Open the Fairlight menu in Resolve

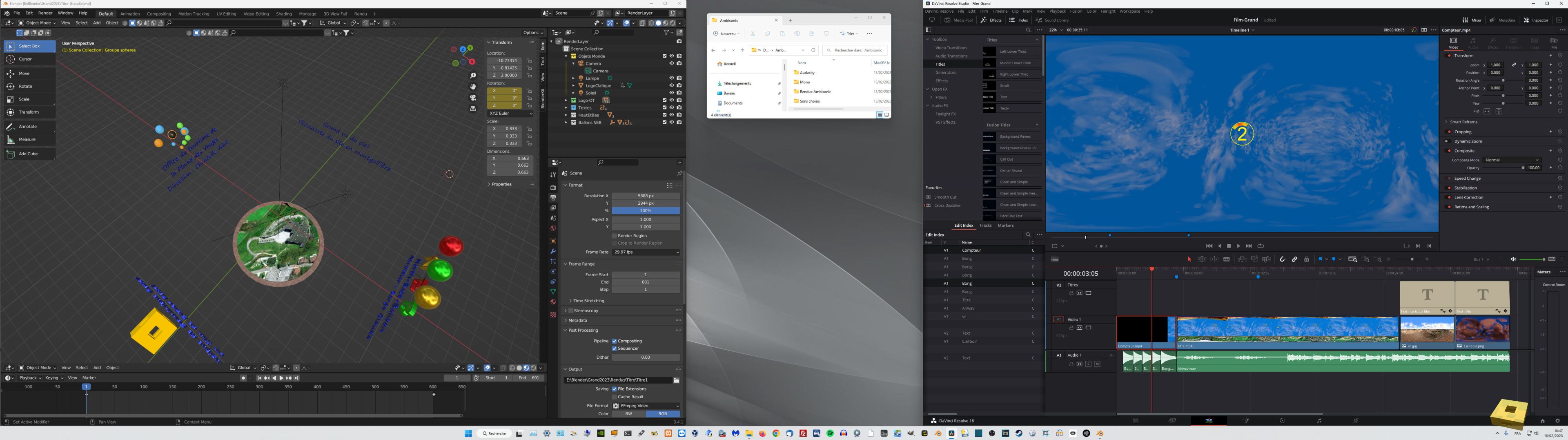tap(1108, 11)
